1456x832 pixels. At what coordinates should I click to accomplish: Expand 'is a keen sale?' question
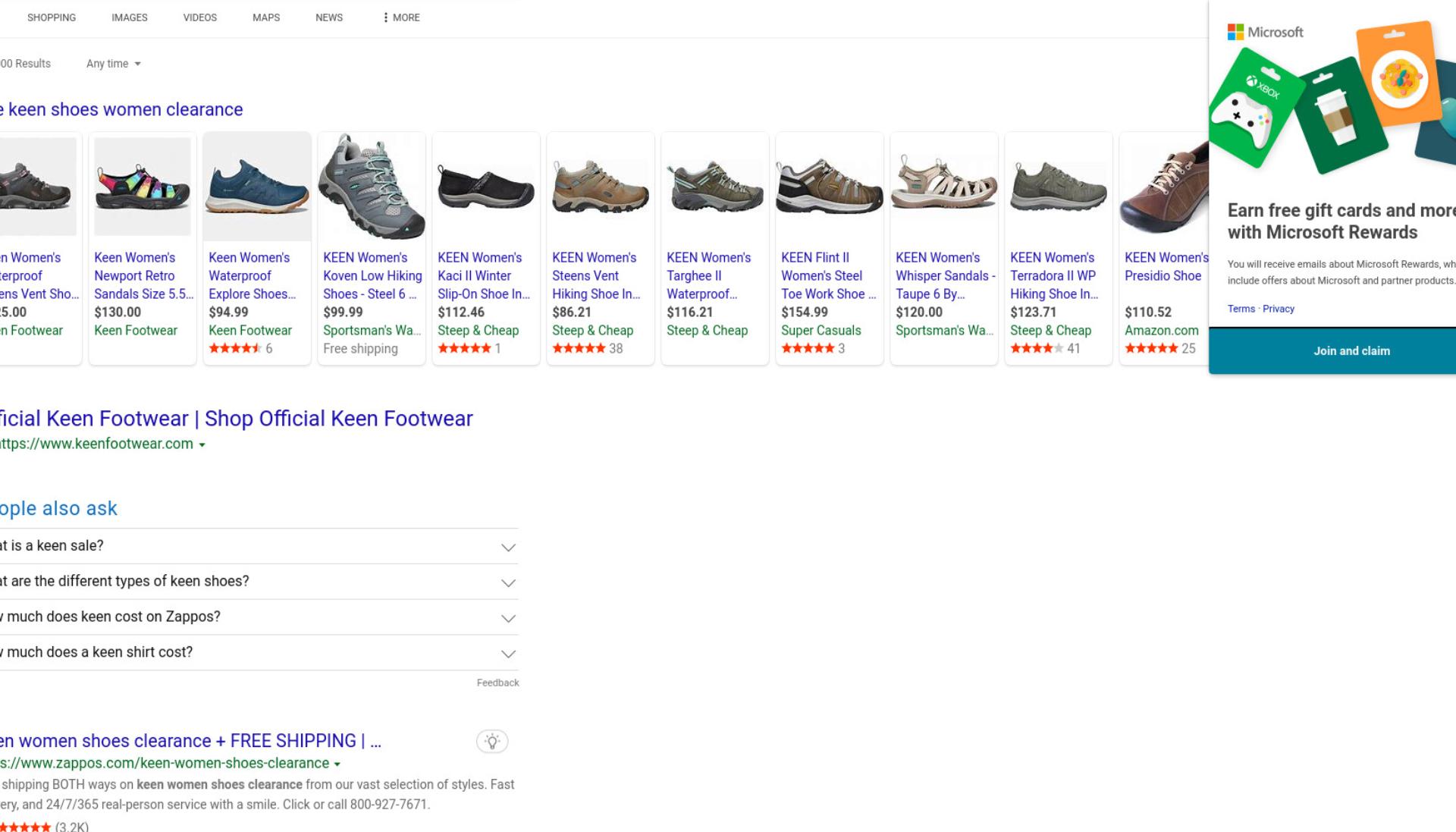pos(259,546)
